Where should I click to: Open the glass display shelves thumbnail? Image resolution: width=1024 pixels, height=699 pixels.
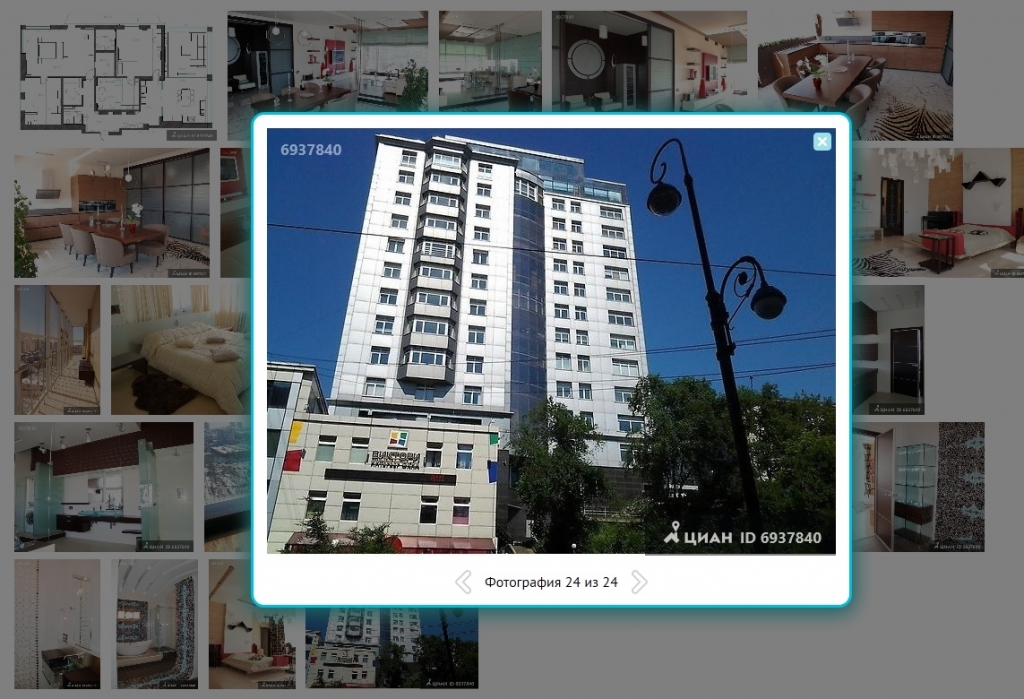coord(918,487)
